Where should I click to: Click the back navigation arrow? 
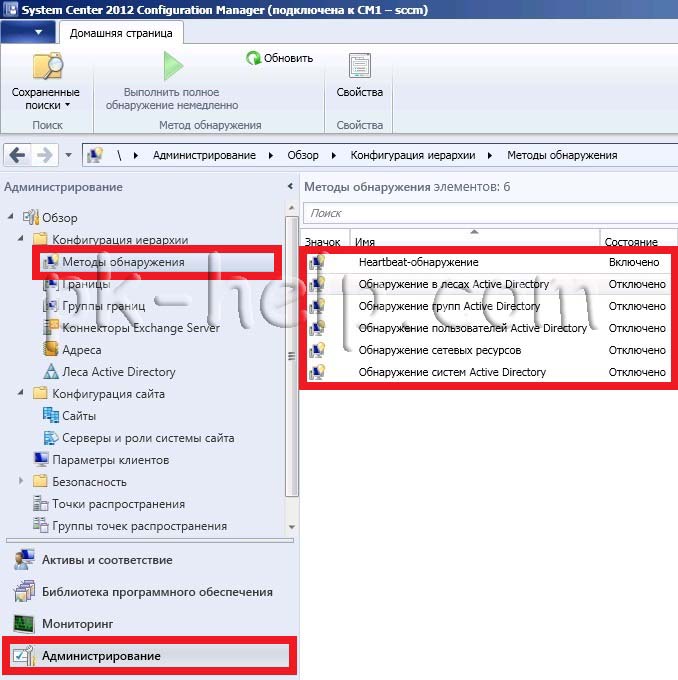[17, 155]
